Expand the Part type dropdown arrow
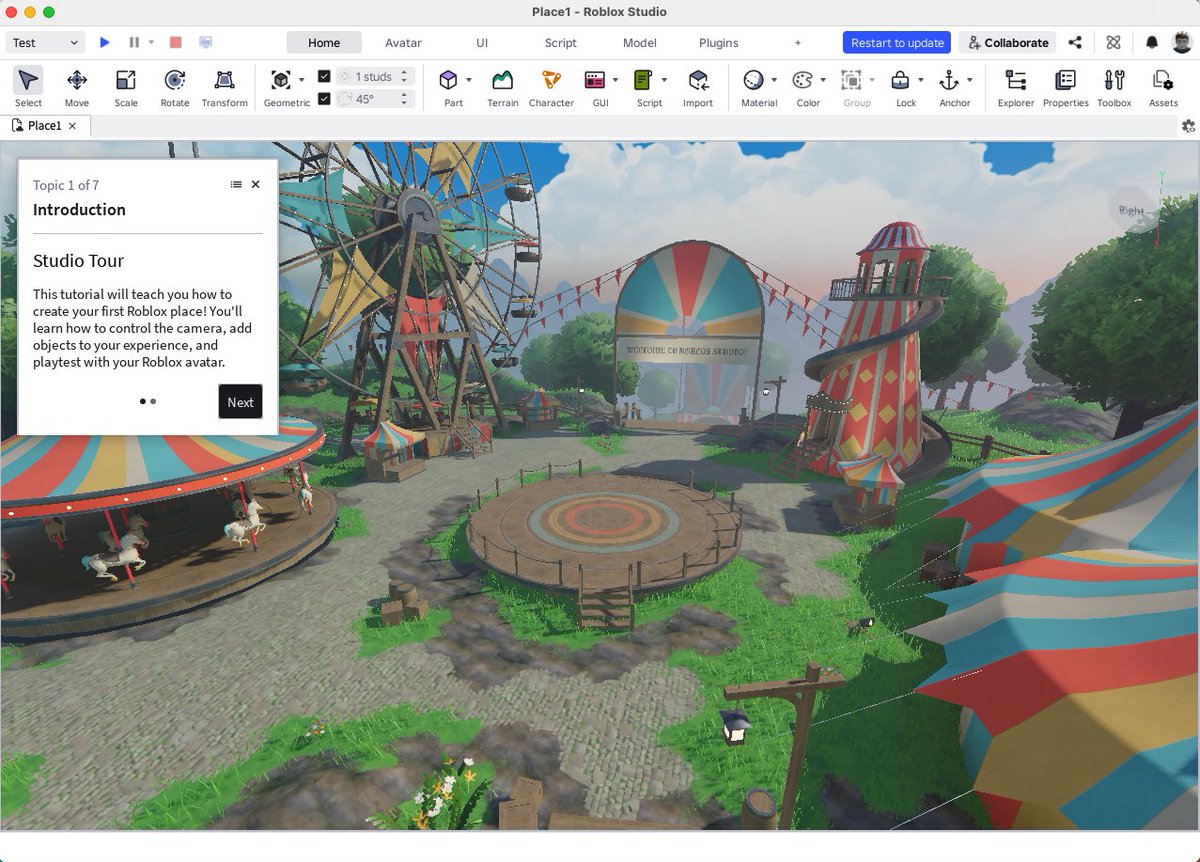 pyautogui.click(x=468, y=80)
